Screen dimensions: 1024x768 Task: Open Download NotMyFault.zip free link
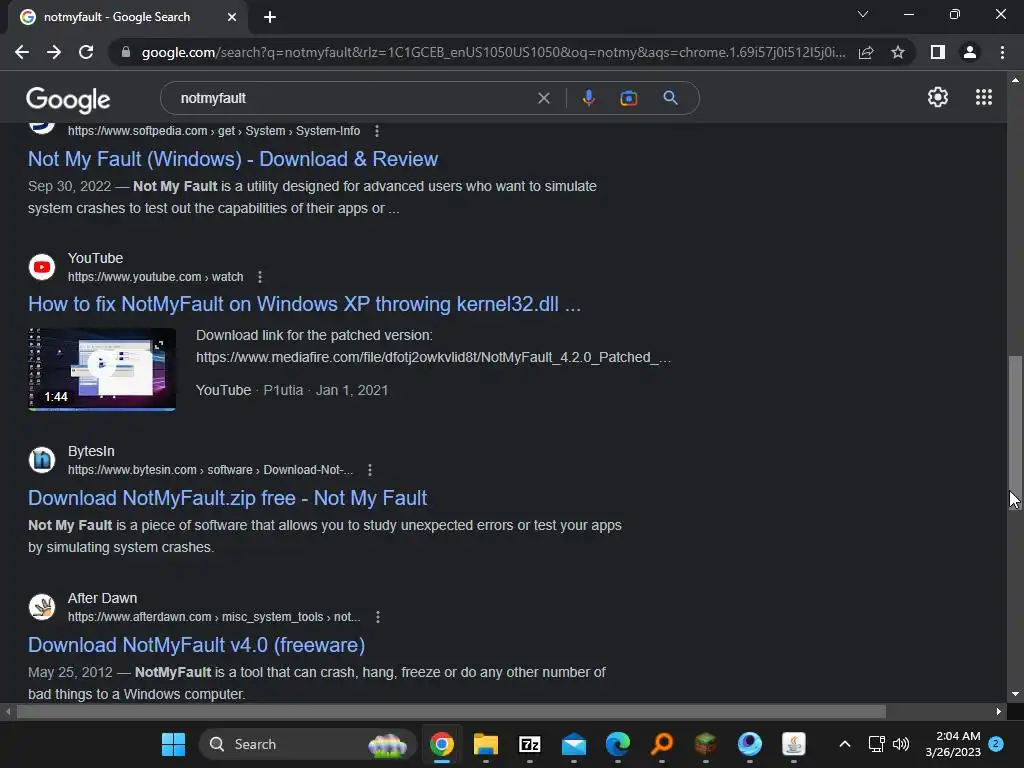coord(227,498)
